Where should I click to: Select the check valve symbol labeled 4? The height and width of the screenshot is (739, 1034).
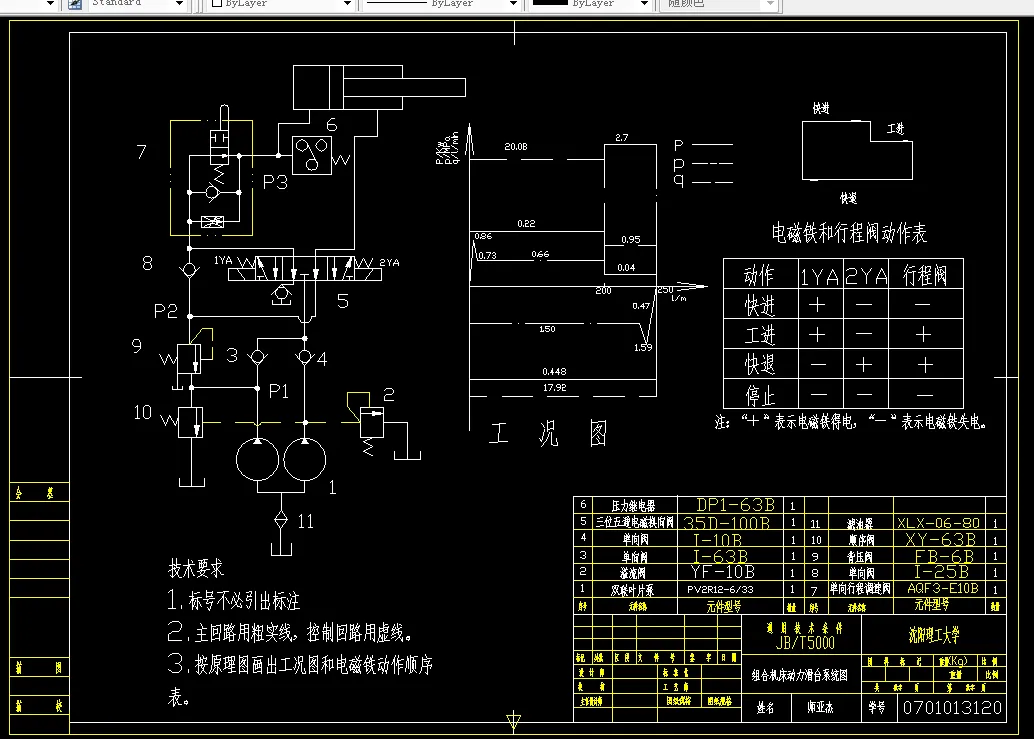(303, 355)
